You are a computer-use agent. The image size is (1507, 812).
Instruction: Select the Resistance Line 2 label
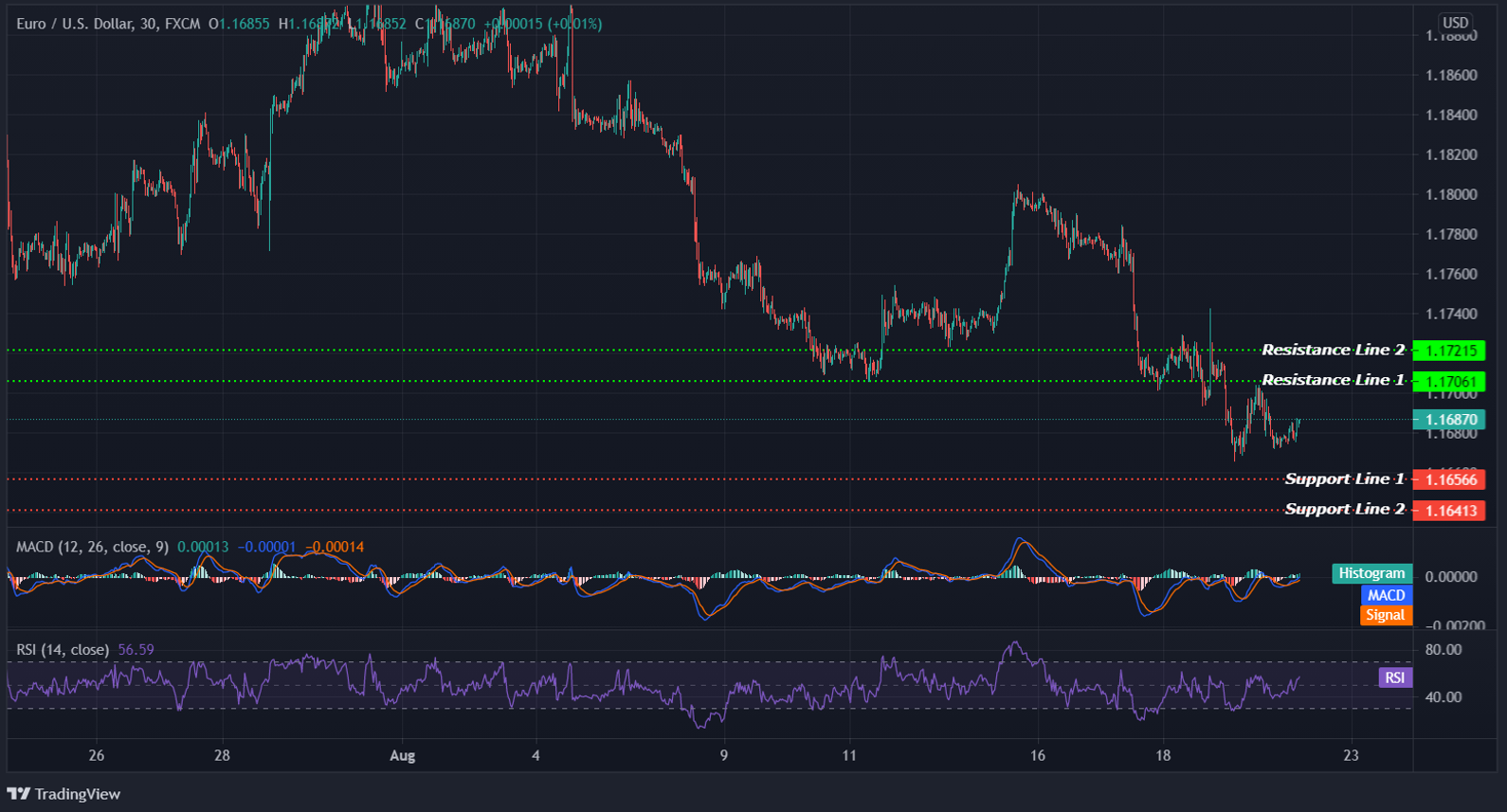1333,350
